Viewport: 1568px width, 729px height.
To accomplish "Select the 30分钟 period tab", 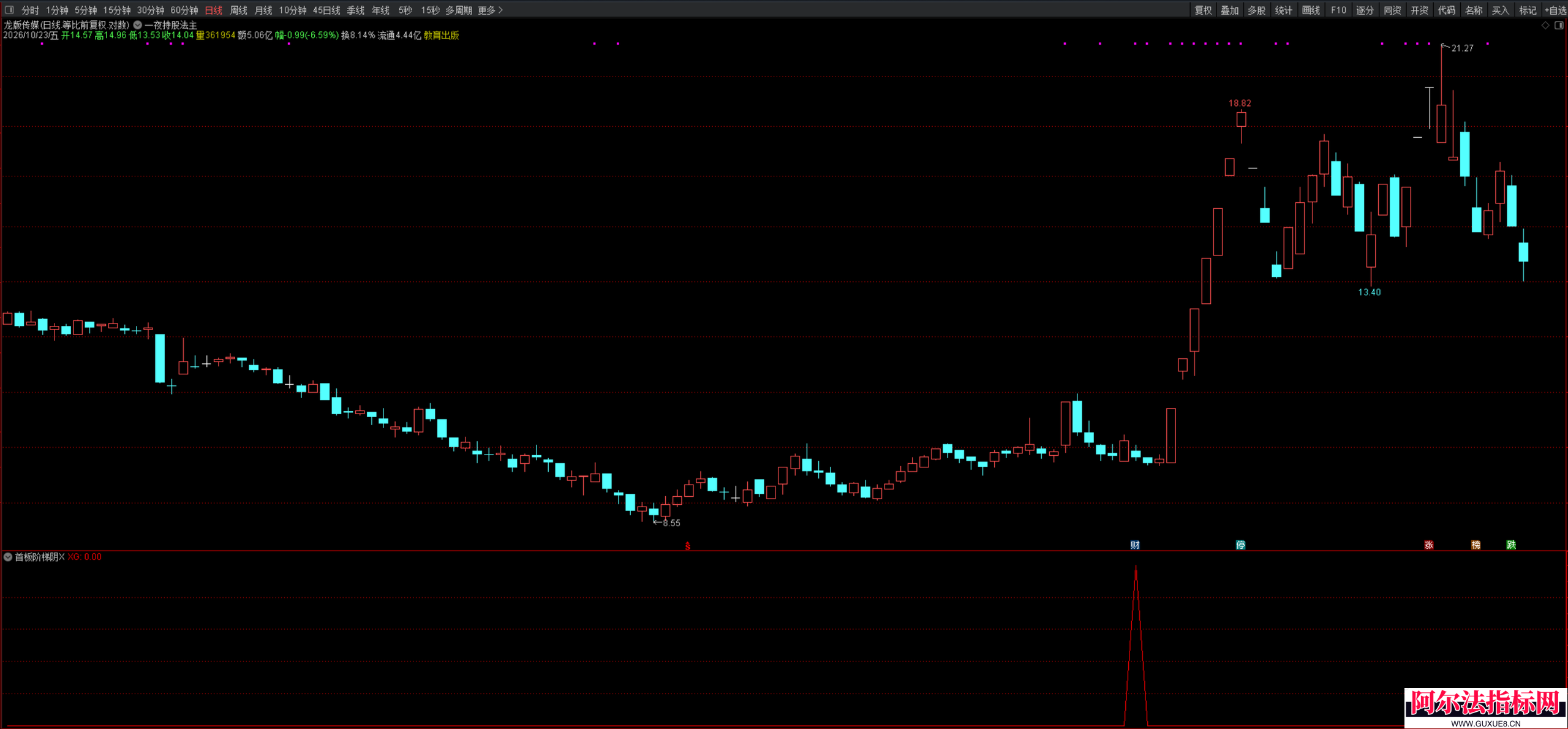I will [151, 10].
